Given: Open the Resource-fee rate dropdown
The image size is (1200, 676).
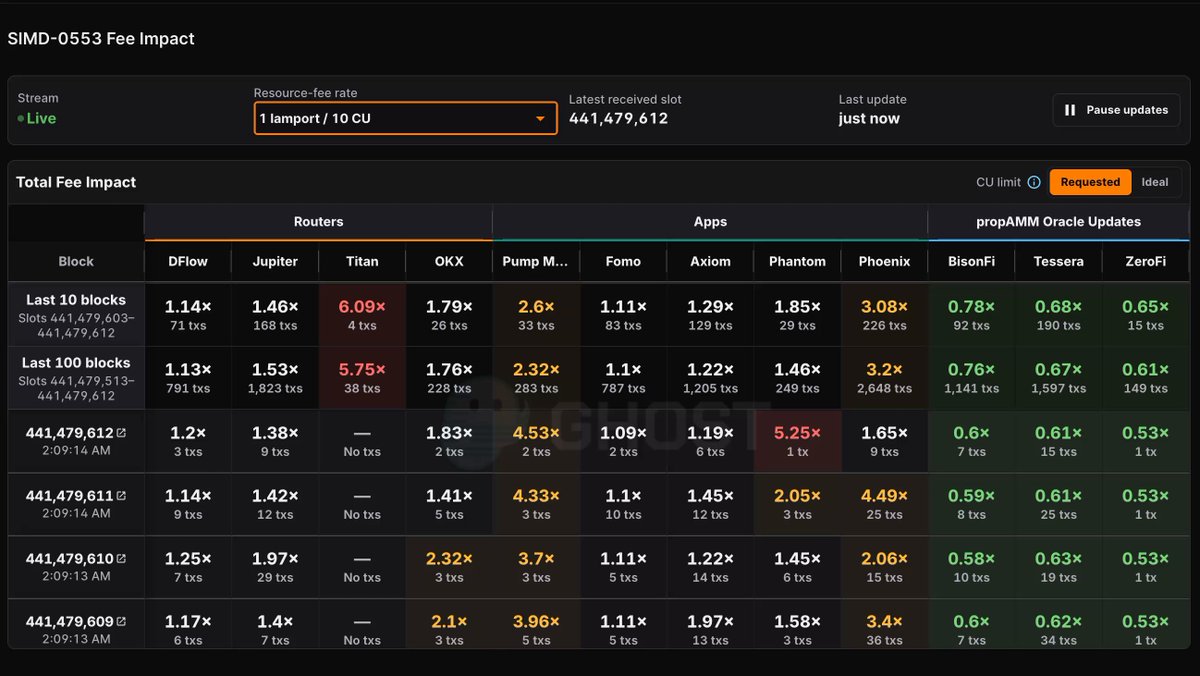Looking at the screenshot, I should (x=405, y=118).
